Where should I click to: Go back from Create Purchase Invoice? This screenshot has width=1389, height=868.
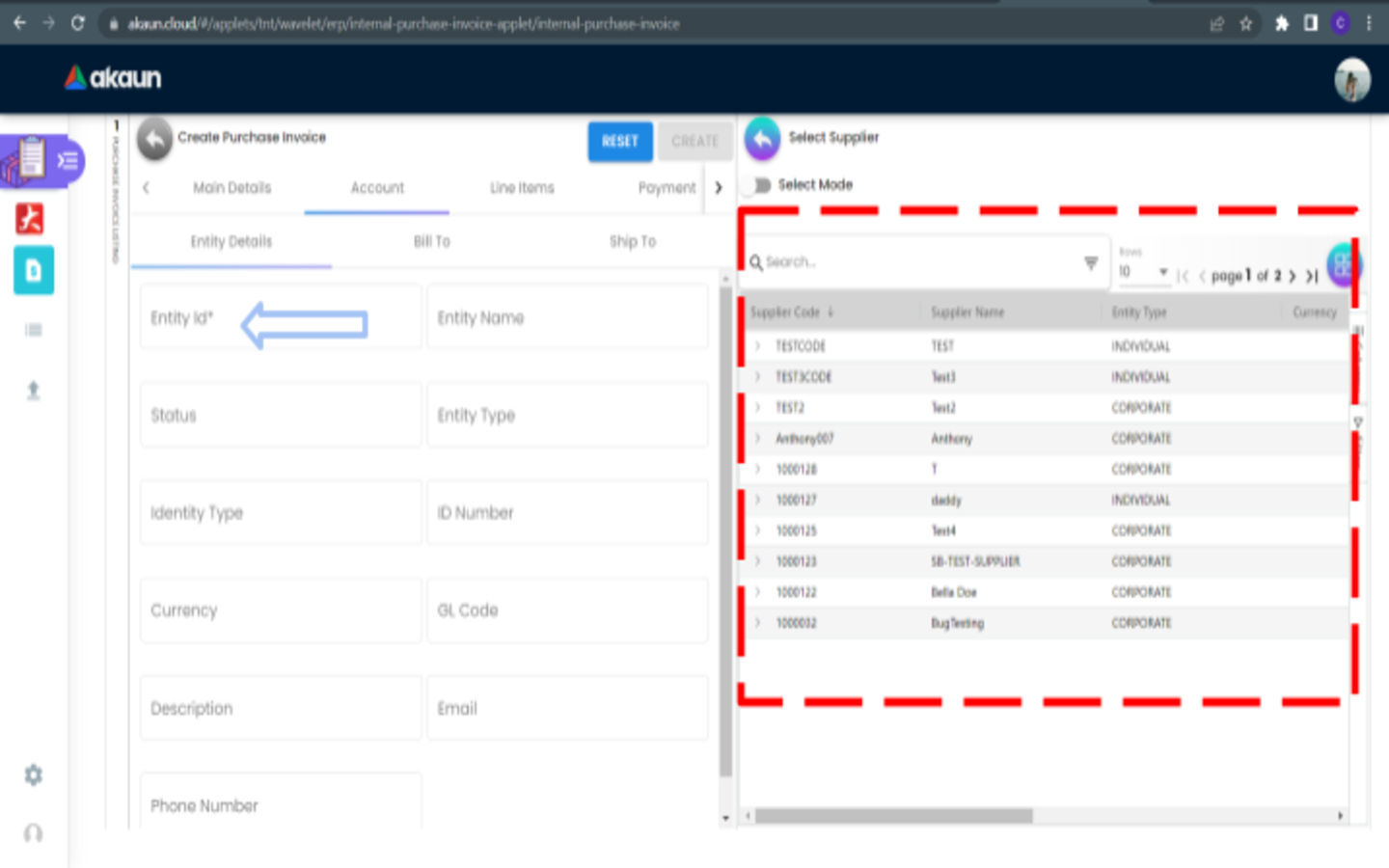coord(154,139)
